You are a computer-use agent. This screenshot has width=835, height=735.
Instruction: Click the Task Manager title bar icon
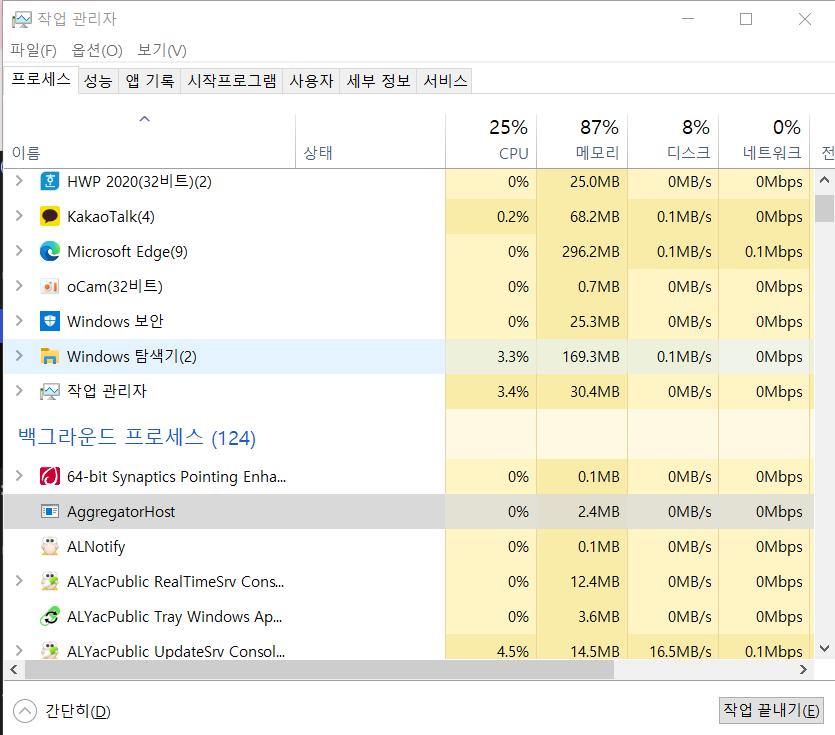pos(22,20)
